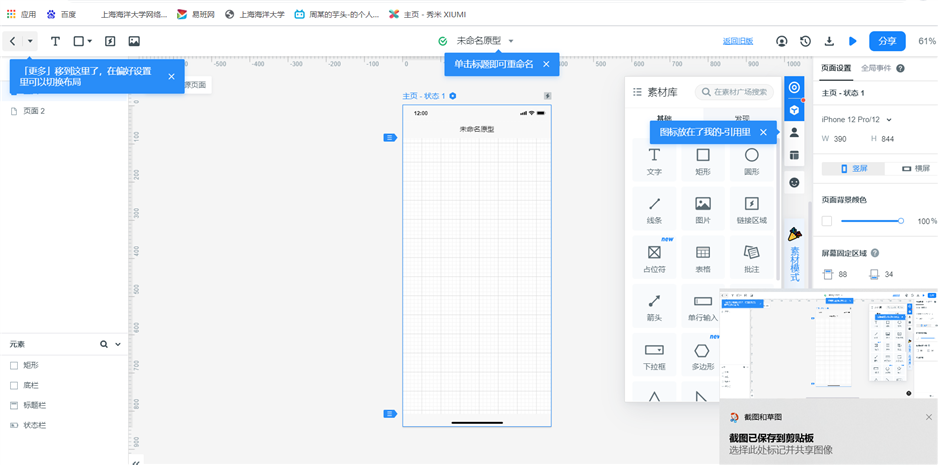Click the smiley face icon button
938x465 pixels.
(x=794, y=183)
